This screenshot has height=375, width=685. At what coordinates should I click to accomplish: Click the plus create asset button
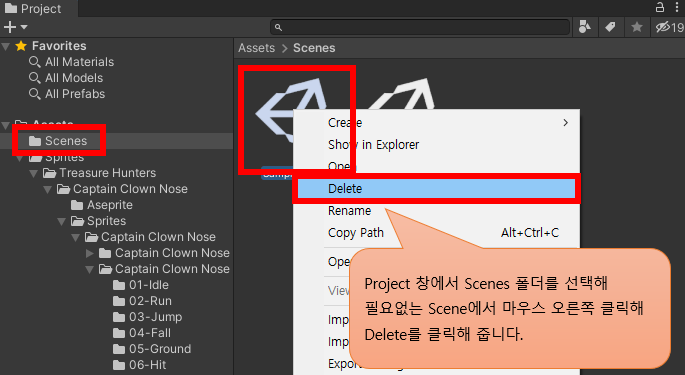coord(10,27)
